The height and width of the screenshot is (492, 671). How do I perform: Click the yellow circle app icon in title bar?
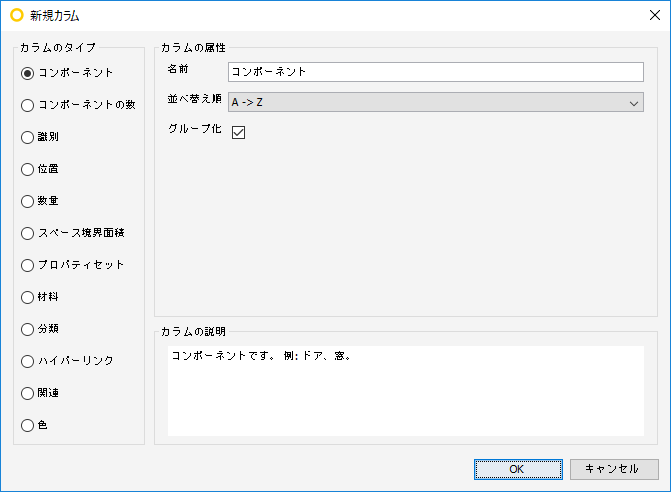click(x=17, y=15)
